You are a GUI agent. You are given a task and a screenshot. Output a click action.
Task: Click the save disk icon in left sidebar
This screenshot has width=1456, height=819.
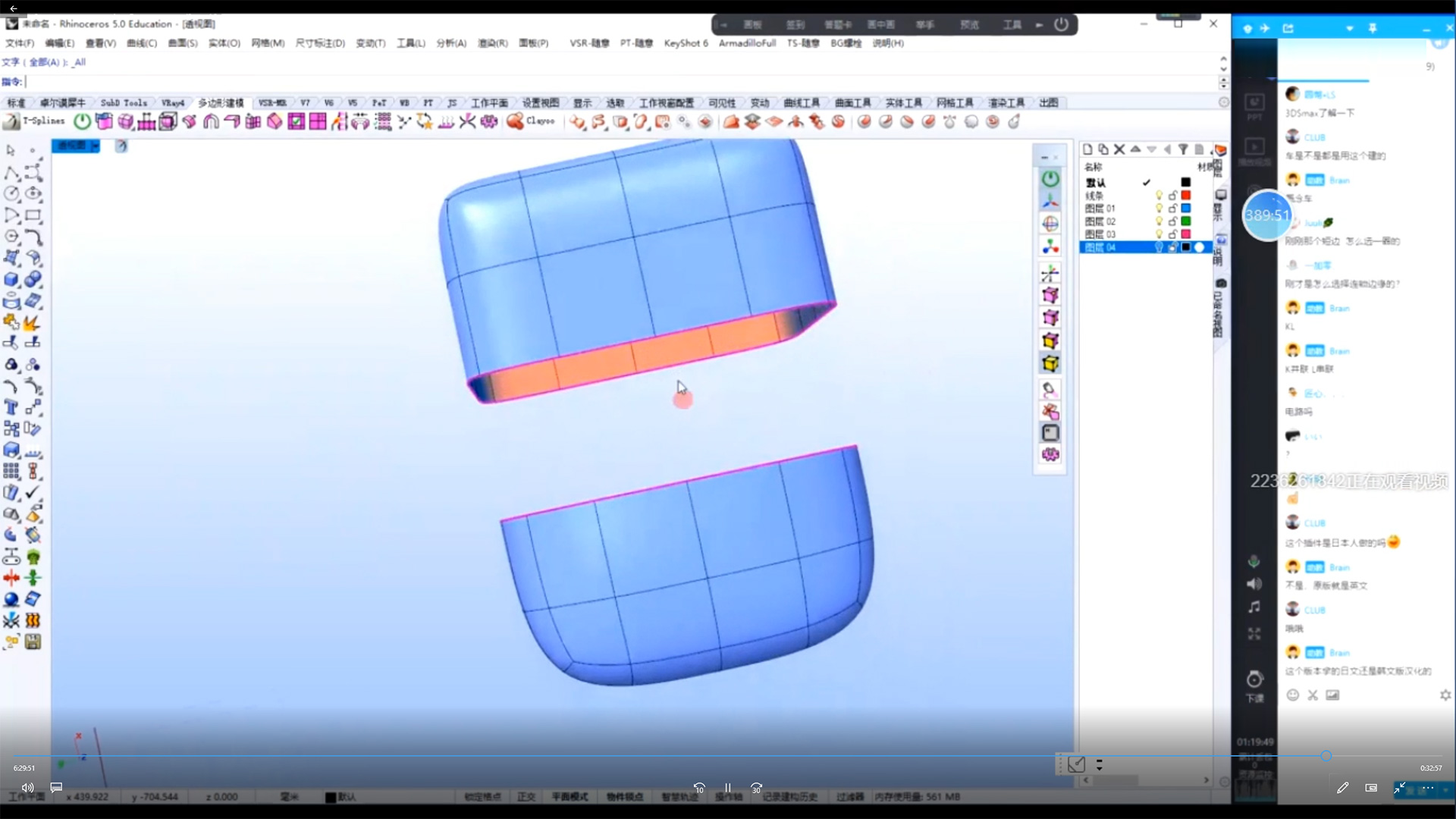(33, 642)
